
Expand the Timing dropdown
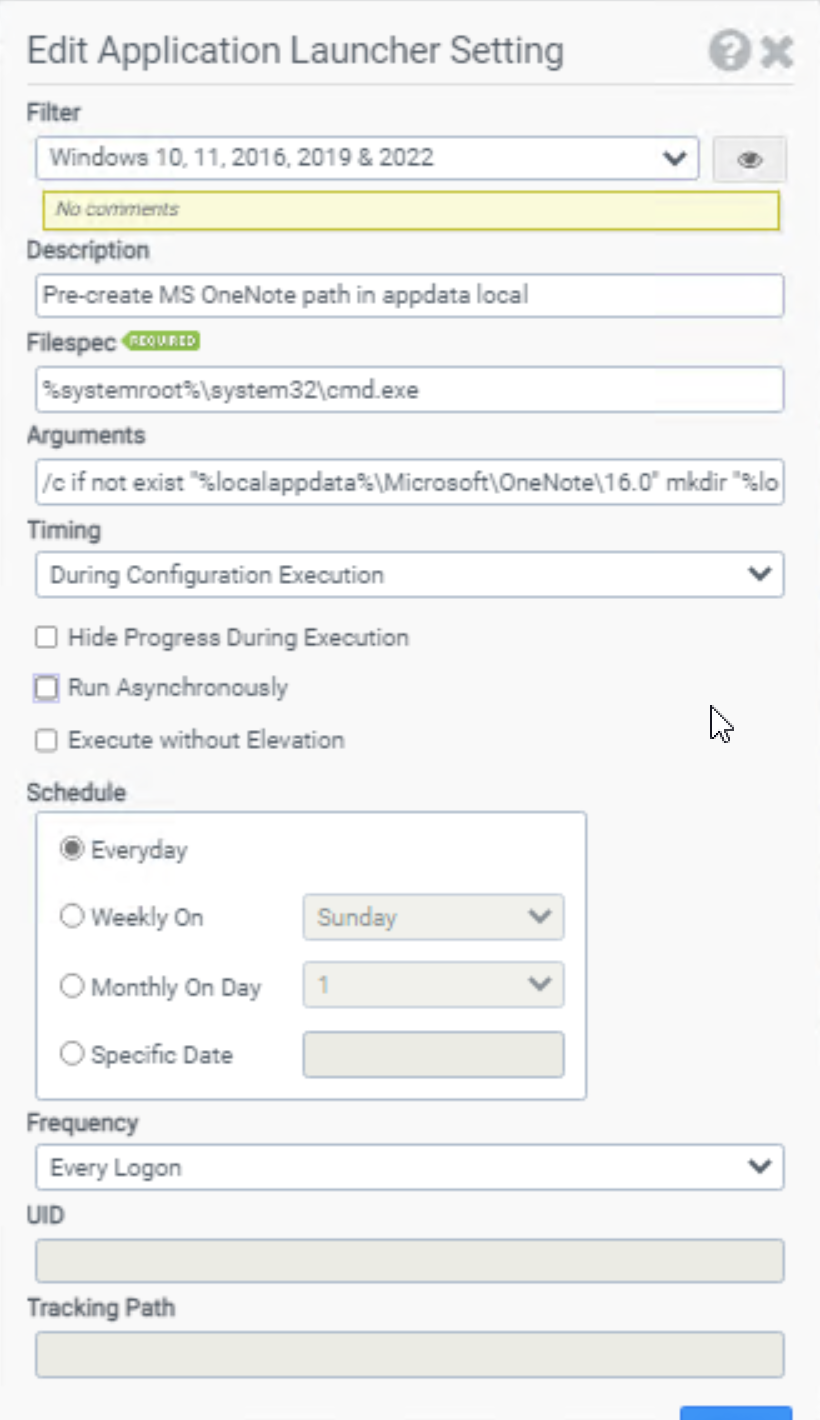coord(409,575)
